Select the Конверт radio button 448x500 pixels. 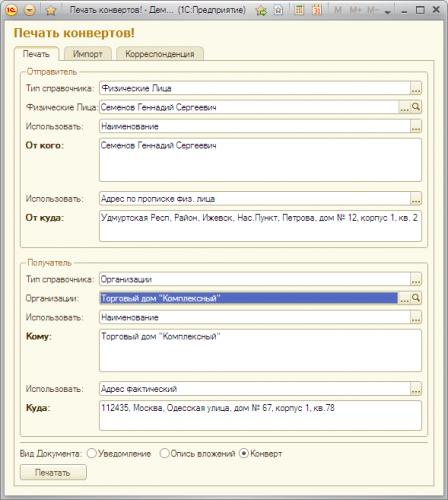point(244,453)
